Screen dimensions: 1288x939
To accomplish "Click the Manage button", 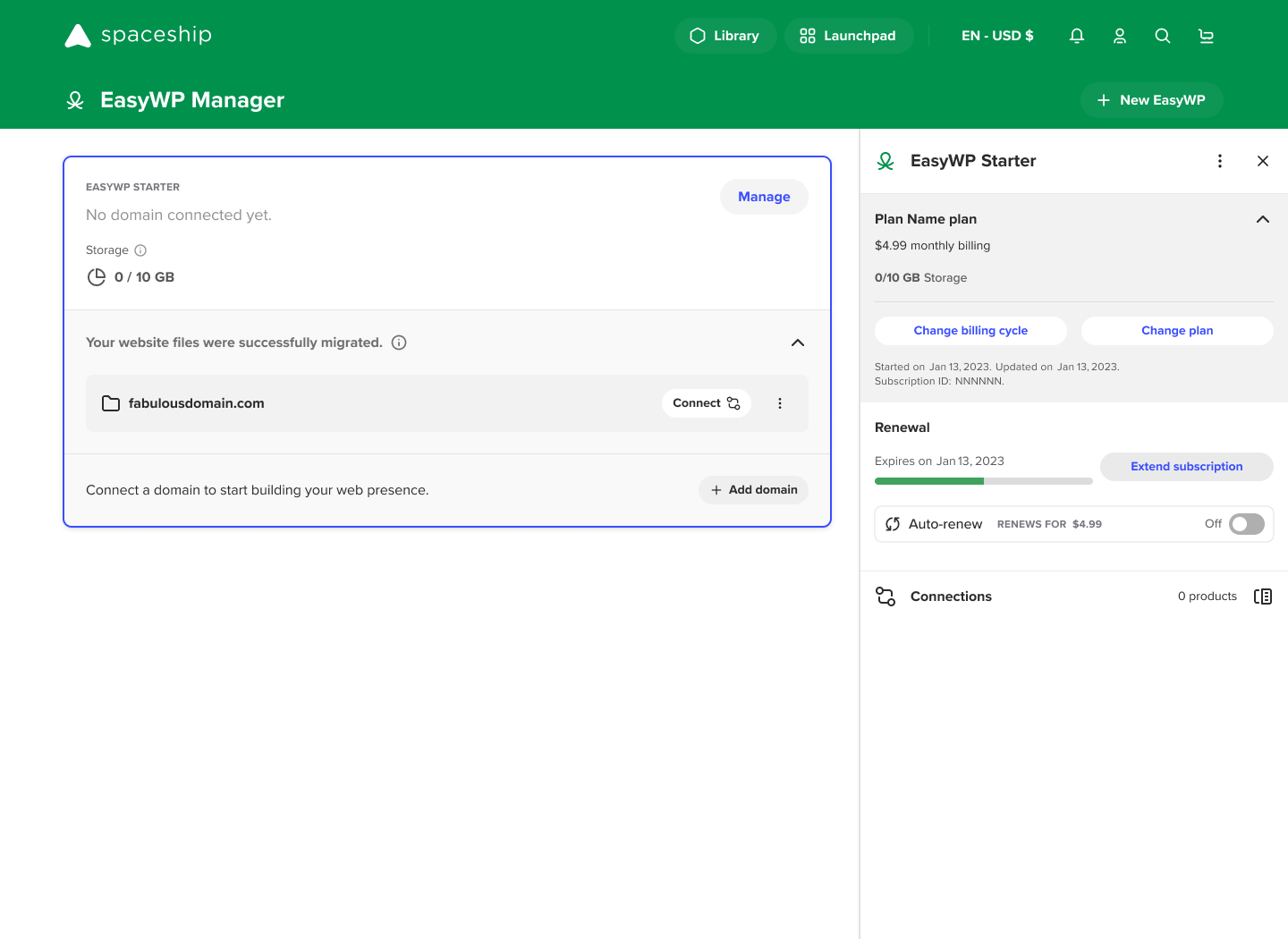I will [764, 197].
